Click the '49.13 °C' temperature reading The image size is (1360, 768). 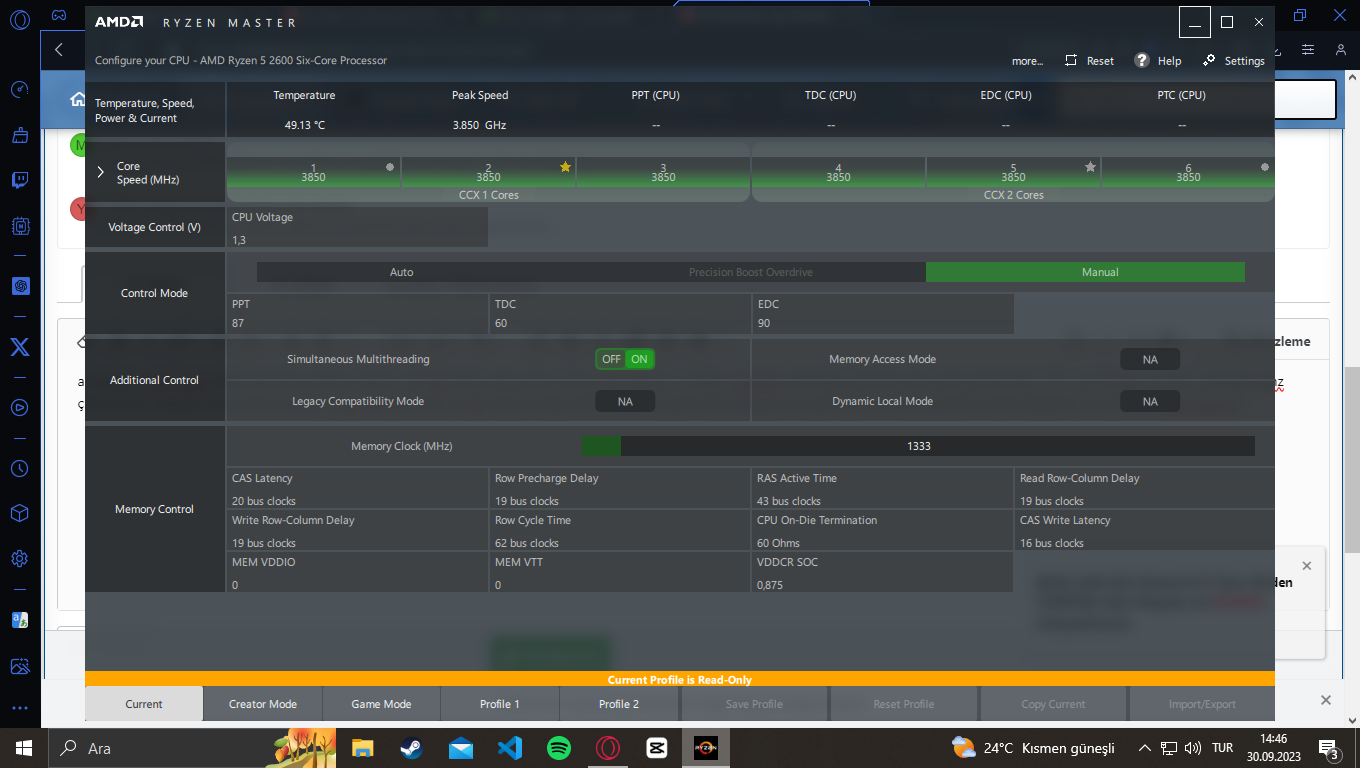point(305,125)
